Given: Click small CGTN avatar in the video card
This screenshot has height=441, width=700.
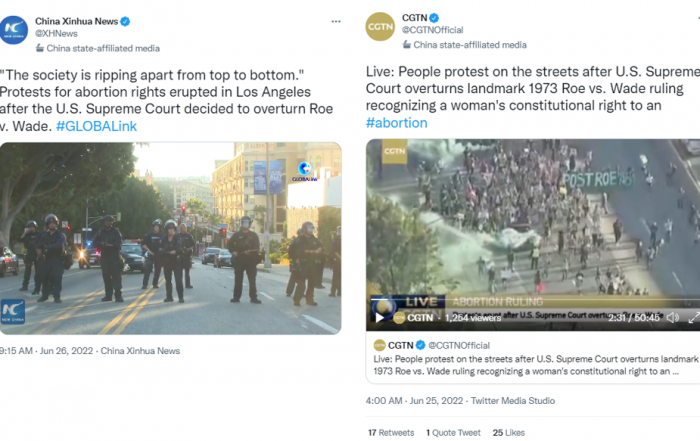Looking at the screenshot, I should 379,345.
